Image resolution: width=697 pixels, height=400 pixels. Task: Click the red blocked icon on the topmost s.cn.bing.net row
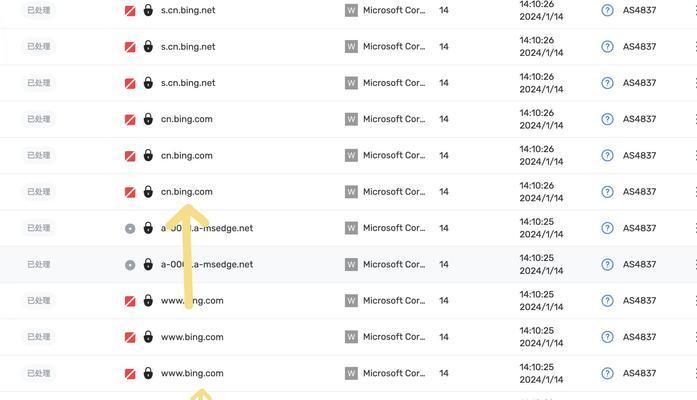click(x=130, y=11)
